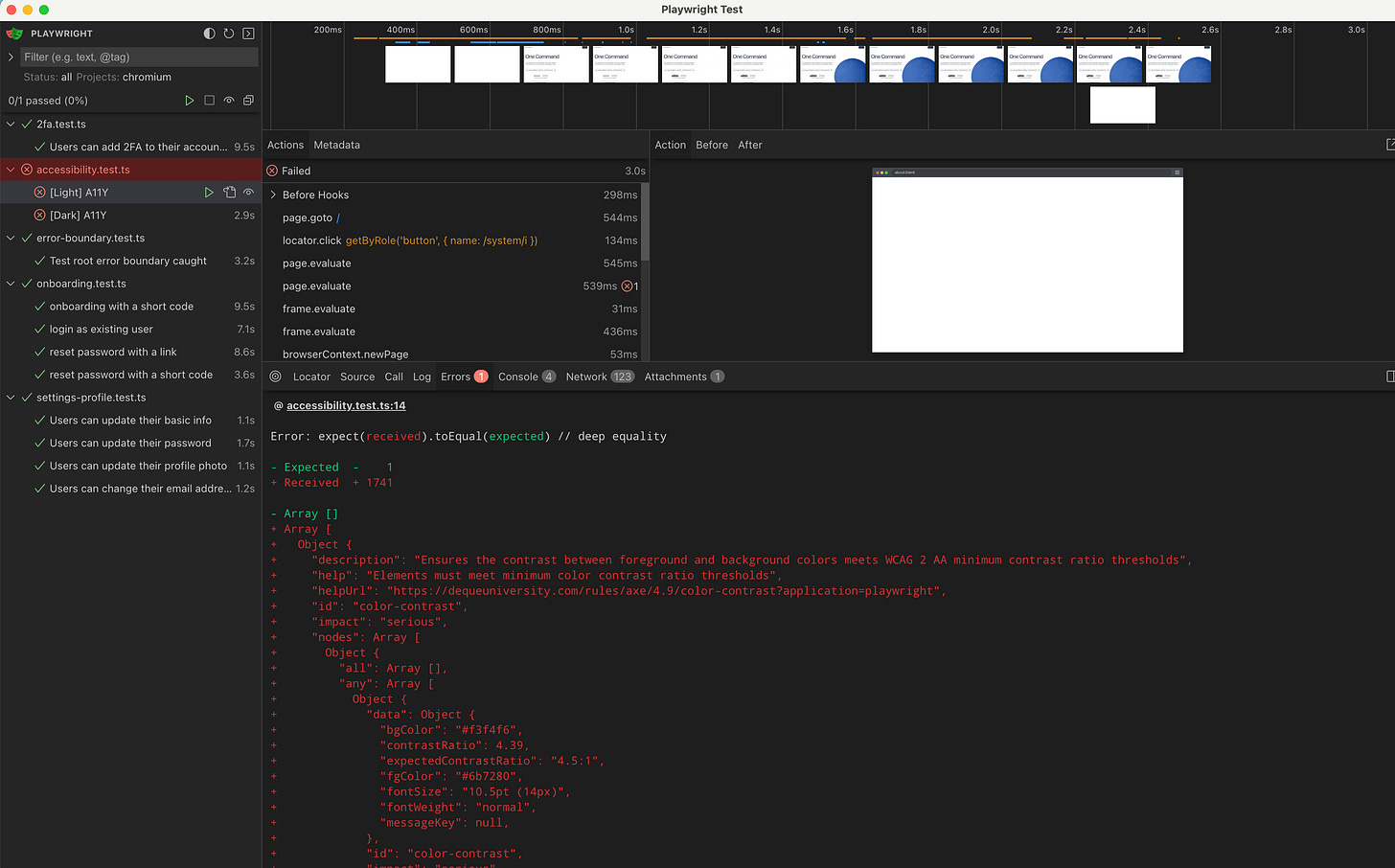Expand the filter options chevron

11,57
